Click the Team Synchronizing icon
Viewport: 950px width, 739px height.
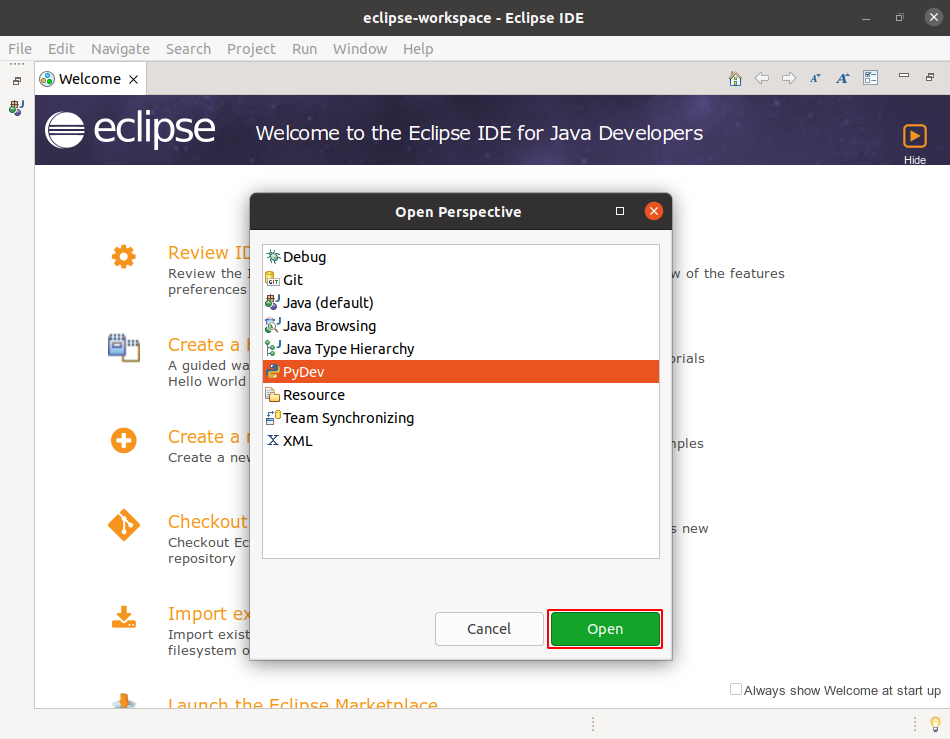[x=273, y=417]
